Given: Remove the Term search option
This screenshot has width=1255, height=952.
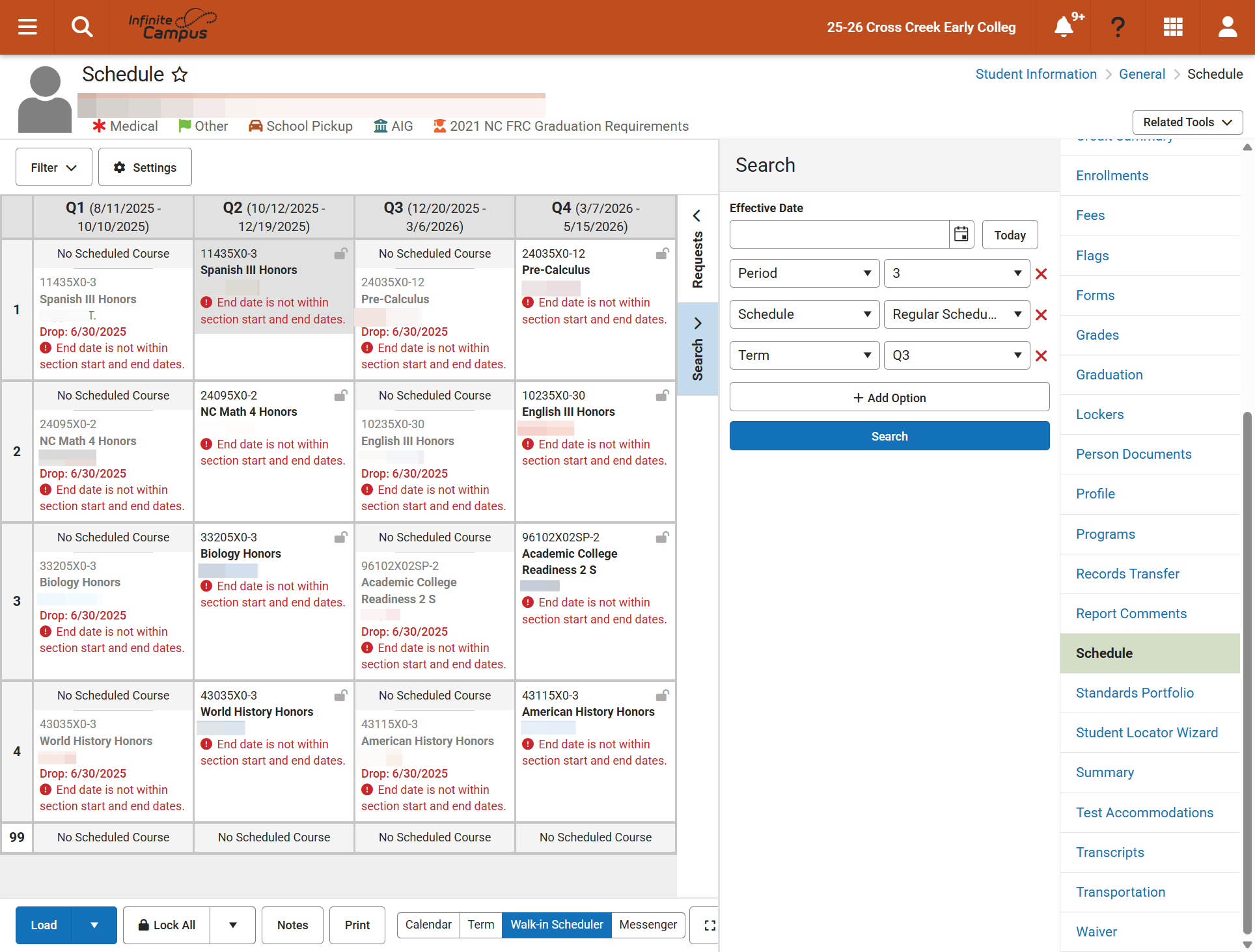Looking at the screenshot, I should 1041,356.
